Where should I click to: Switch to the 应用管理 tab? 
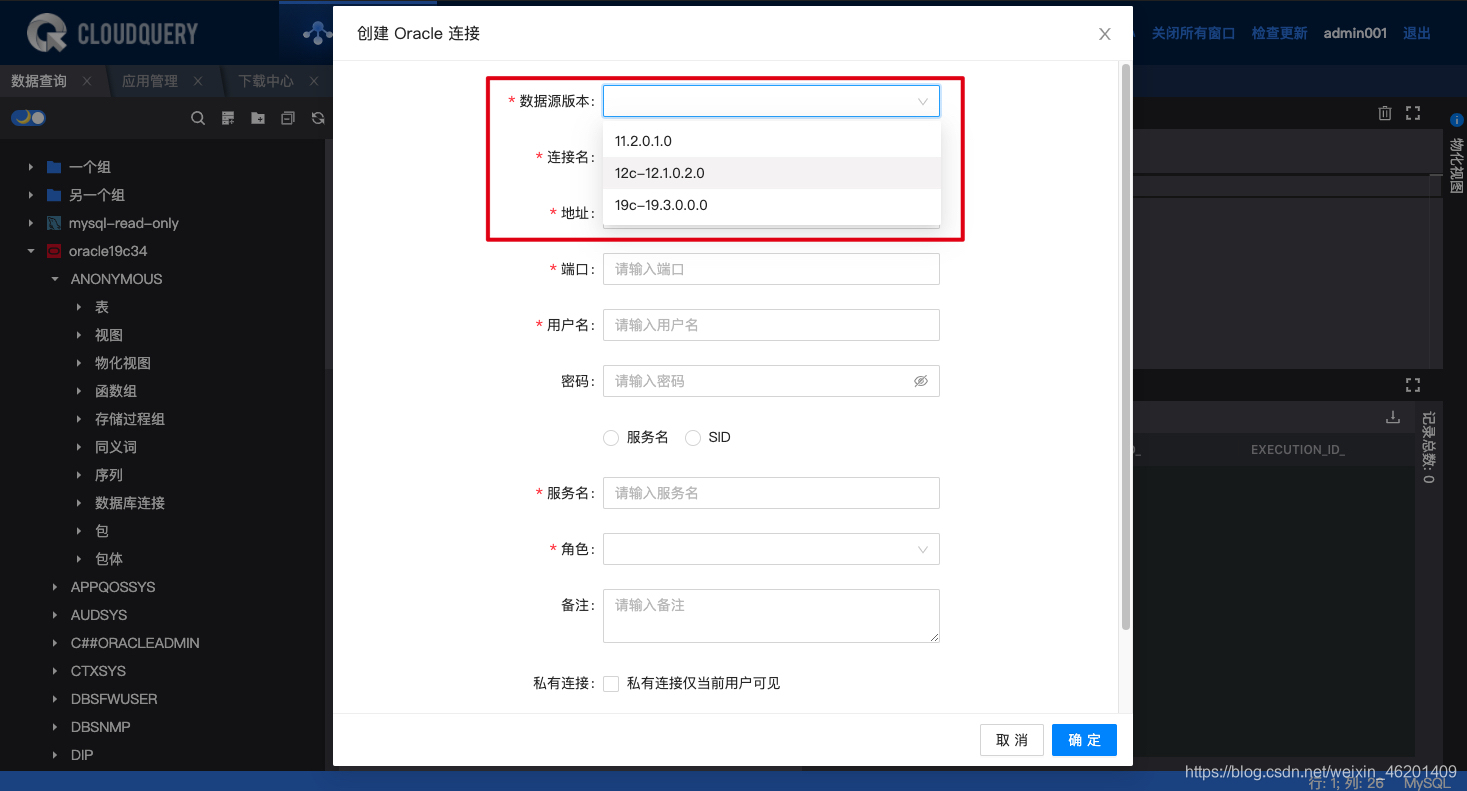pyautogui.click(x=150, y=81)
